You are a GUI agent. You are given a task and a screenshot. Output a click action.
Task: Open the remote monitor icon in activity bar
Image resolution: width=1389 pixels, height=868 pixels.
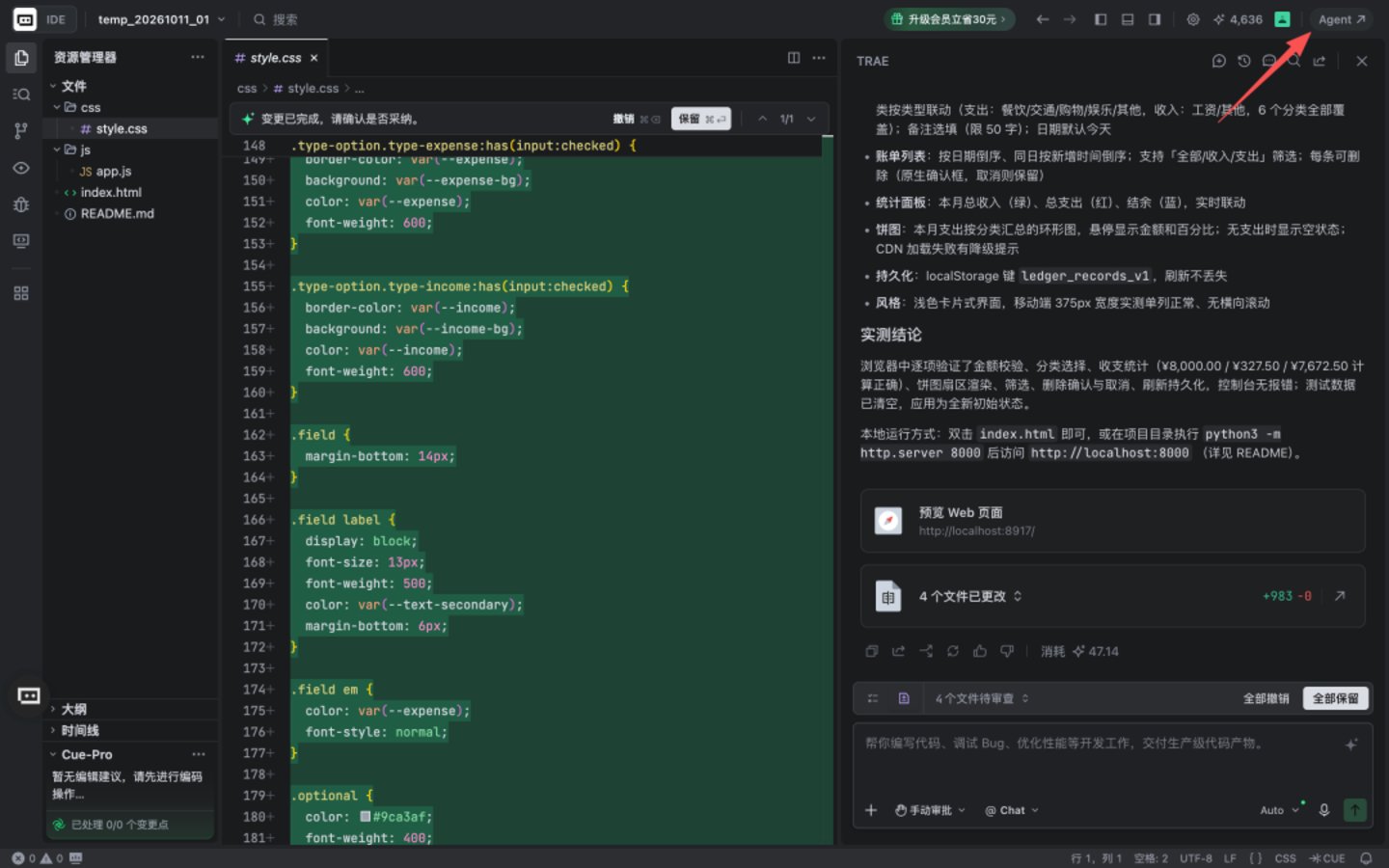pos(21,241)
